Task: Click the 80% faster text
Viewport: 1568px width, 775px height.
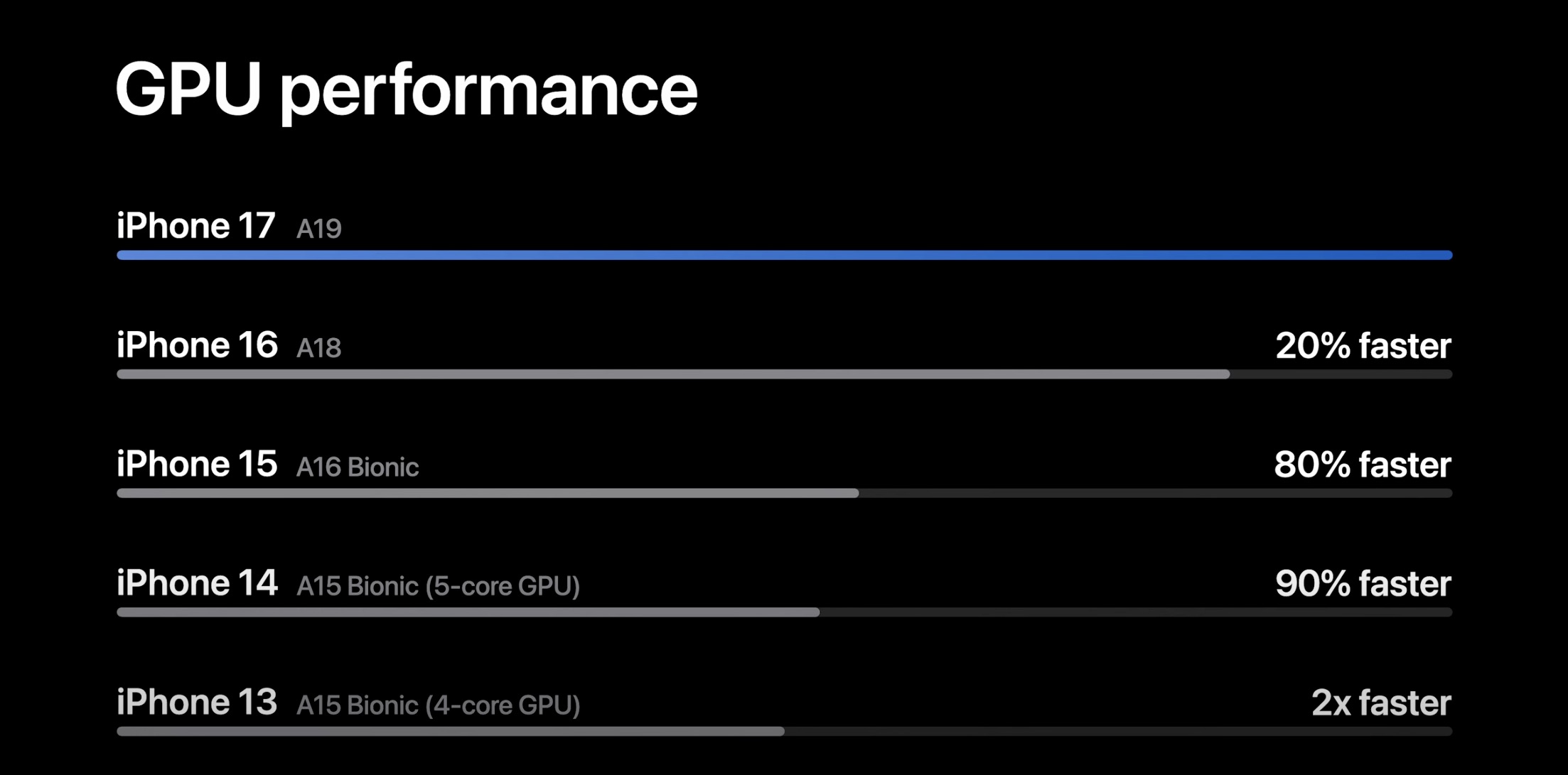Action: pyautogui.click(x=1362, y=465)
